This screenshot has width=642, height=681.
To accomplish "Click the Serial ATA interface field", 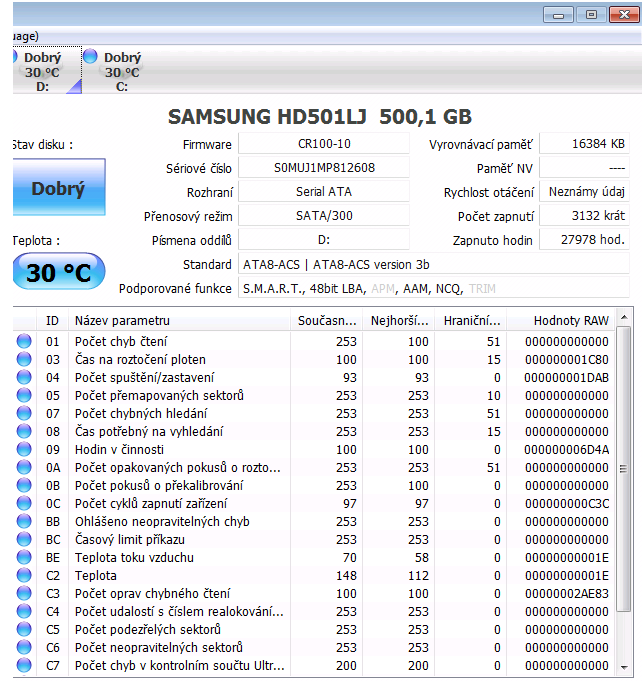I will (x=324, y=192).
